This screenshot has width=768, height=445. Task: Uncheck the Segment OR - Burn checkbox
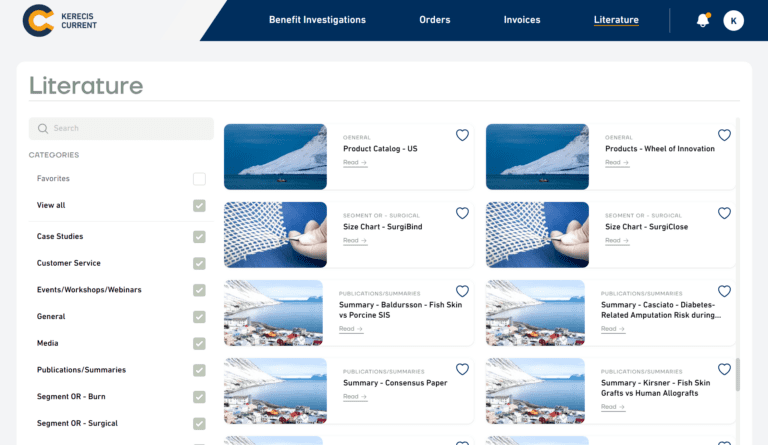199,397
